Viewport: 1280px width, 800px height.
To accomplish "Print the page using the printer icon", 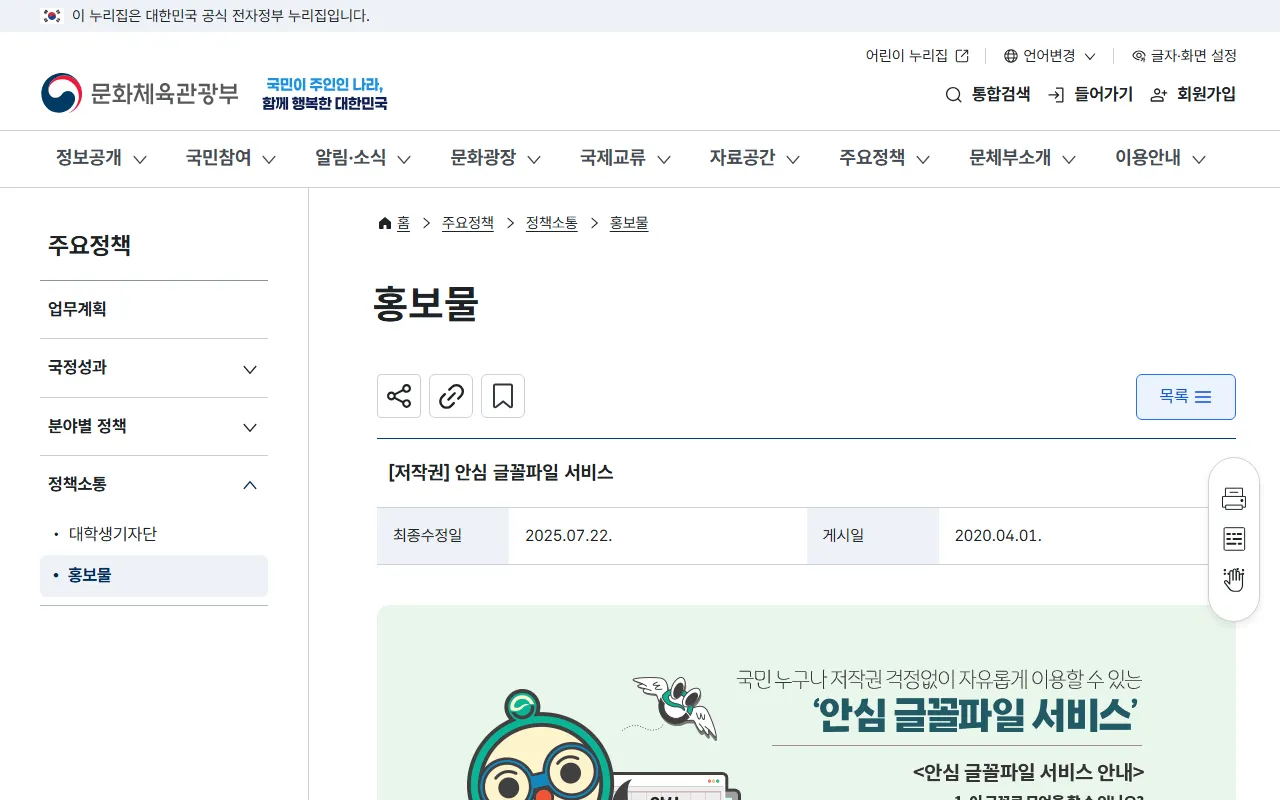I will (1234, 498).
